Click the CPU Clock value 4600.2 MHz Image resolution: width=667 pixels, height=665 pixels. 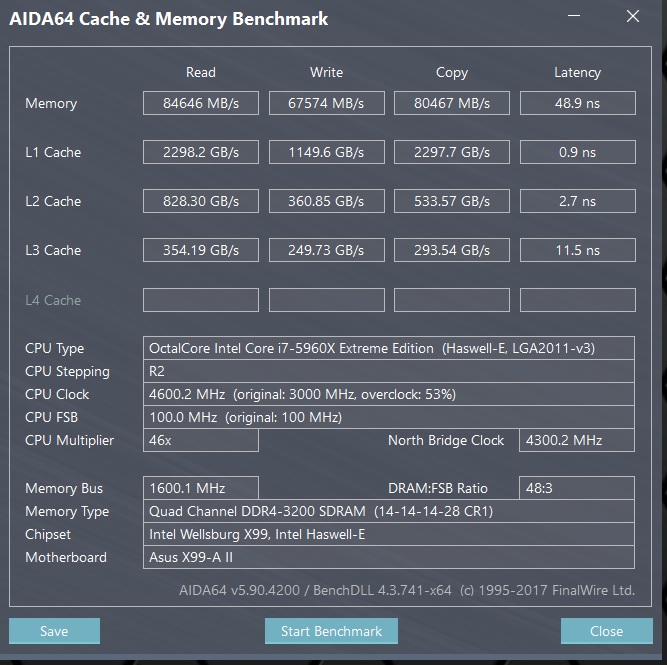pyautogui.click(x=389, y=394)
